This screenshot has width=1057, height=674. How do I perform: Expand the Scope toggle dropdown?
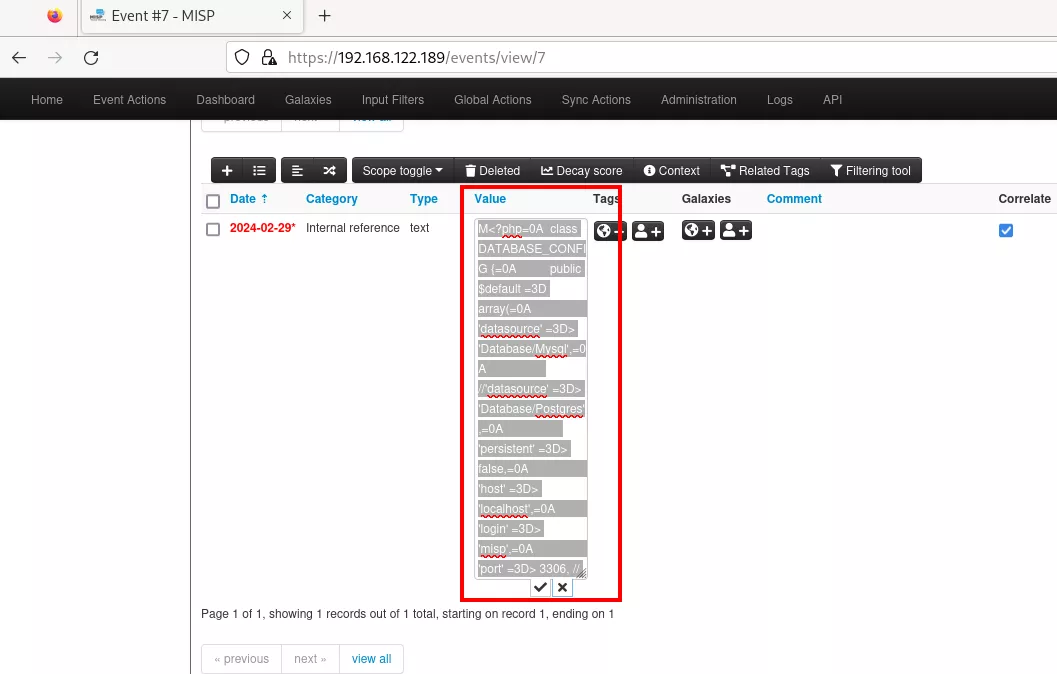coord(402,171)
